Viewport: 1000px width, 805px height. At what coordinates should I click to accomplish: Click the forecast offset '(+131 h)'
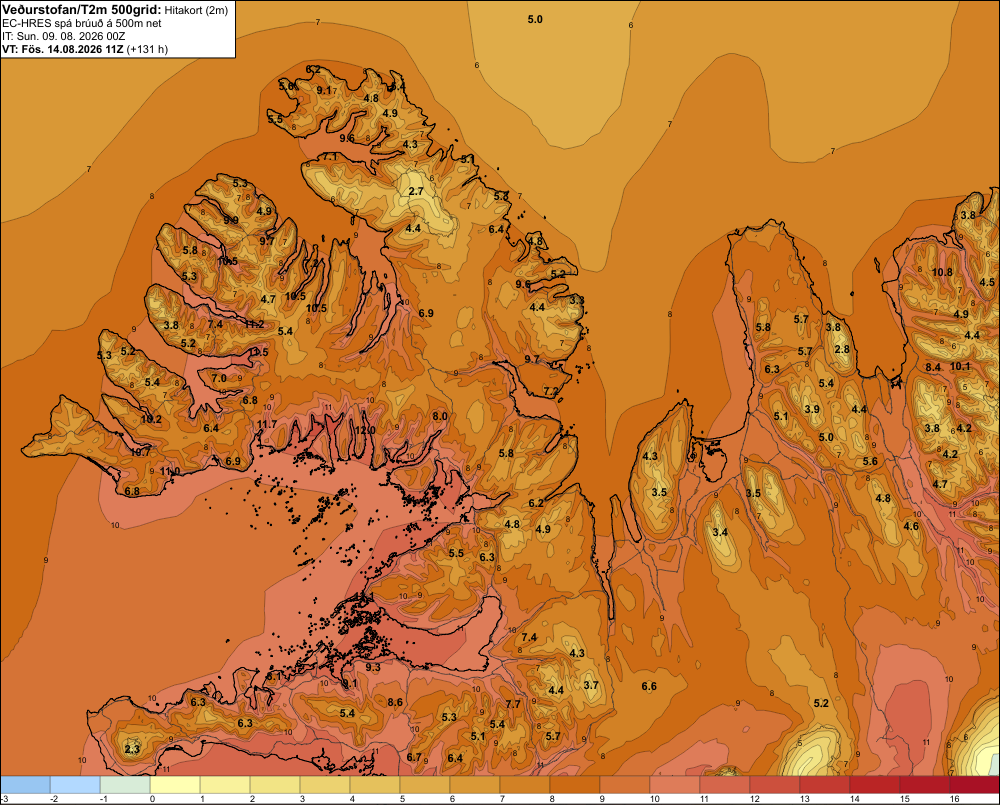[147, 49]
